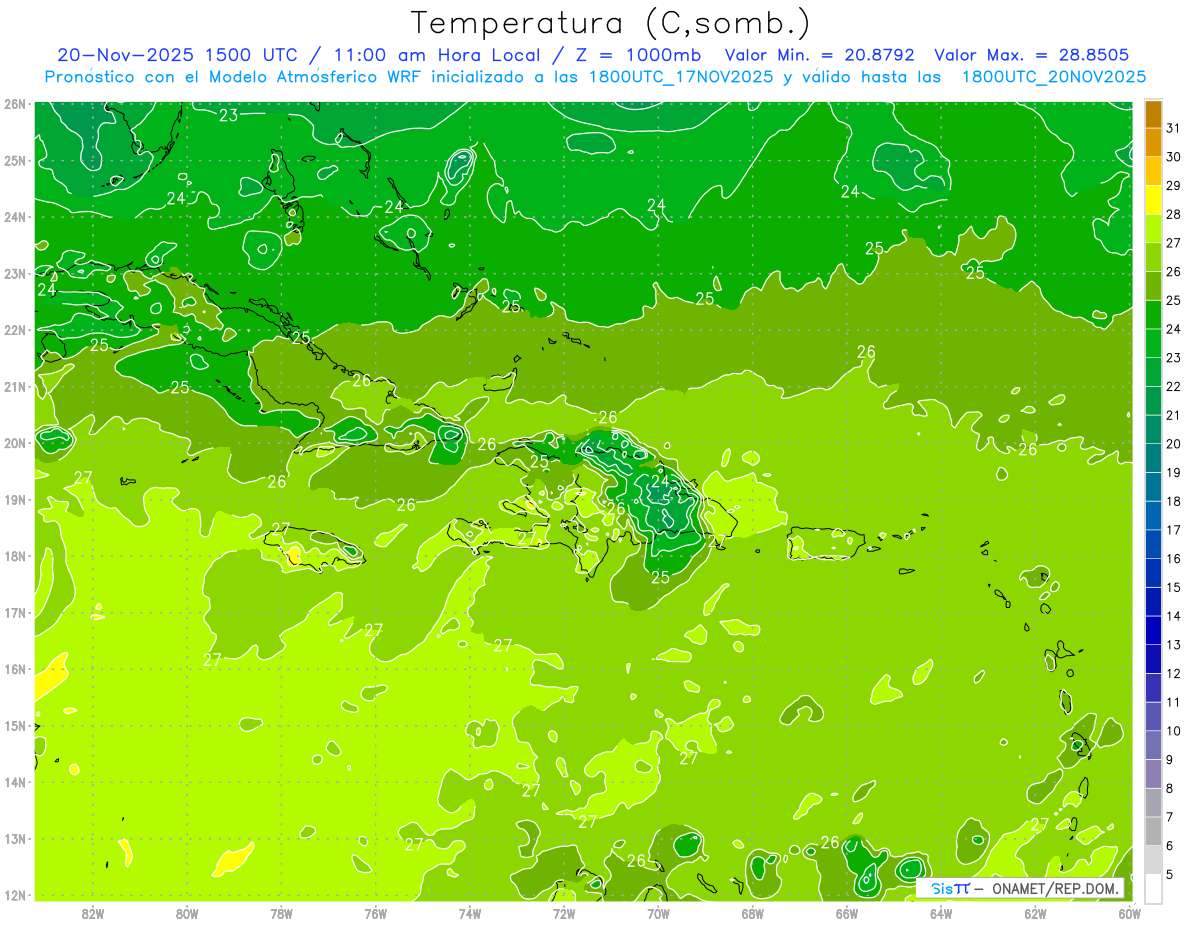Click the SisPI ONAMET/REP.DOM. logo box
1200x927 pixels.
tap(1020, 888)
